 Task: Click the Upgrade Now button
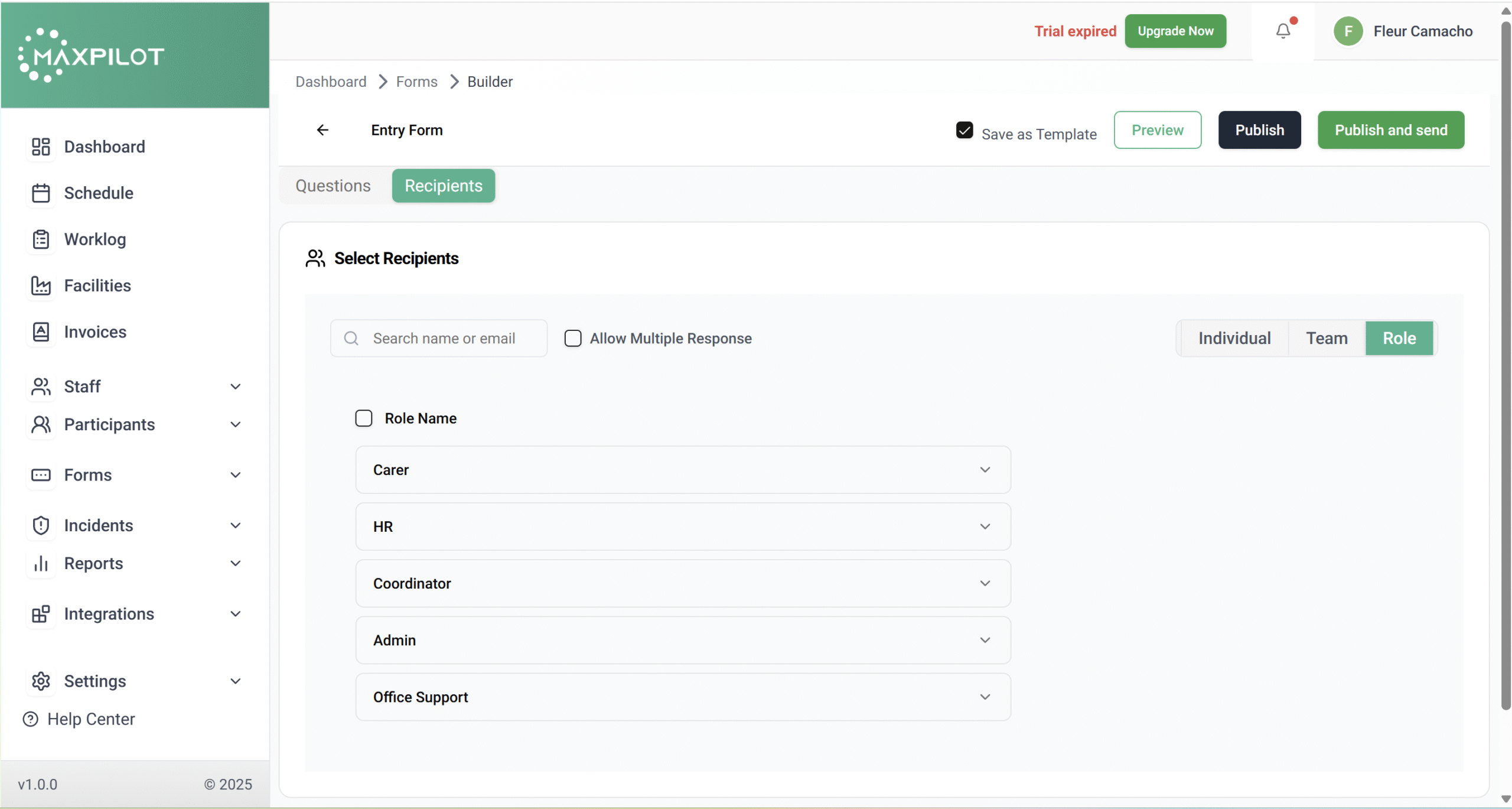click(x=1175, y=31)
